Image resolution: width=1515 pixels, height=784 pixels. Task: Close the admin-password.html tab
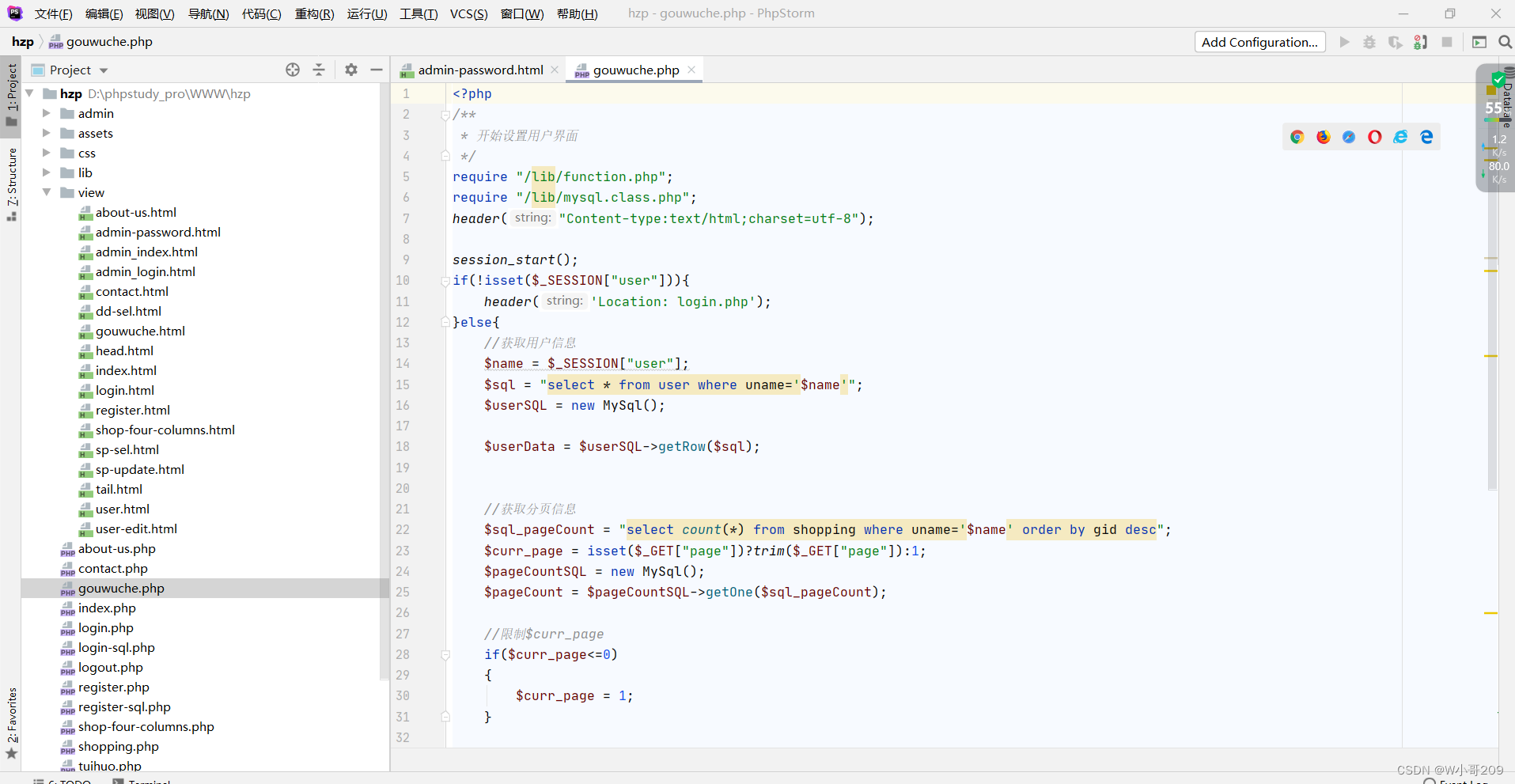(555, 70)
